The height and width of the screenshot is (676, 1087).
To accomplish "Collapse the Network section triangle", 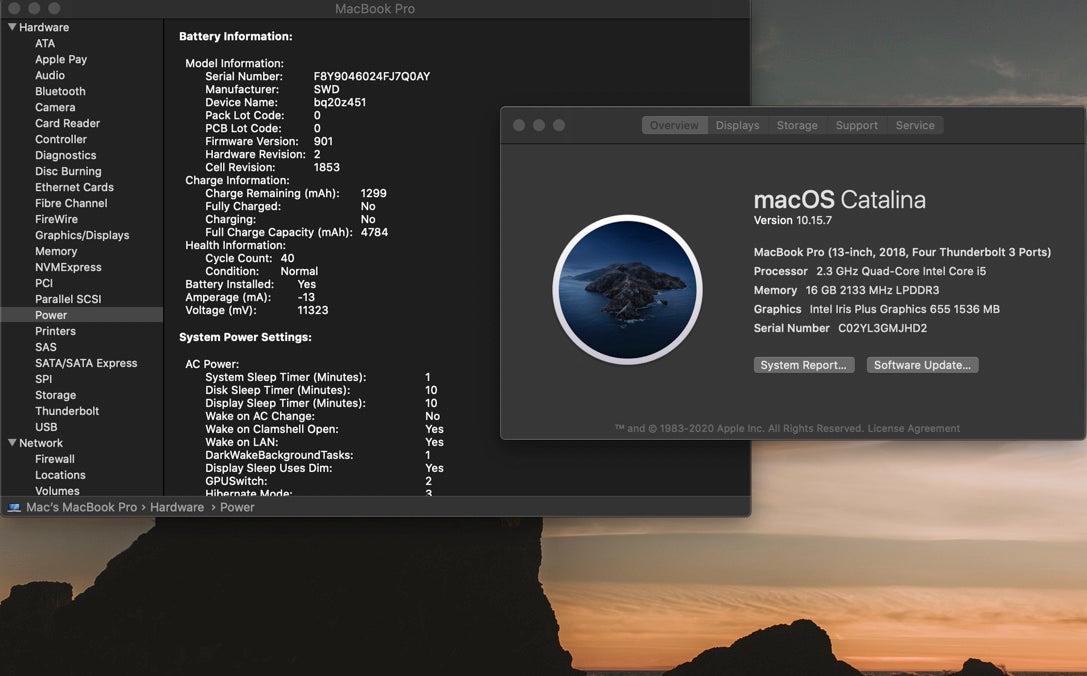I will 12,443.
